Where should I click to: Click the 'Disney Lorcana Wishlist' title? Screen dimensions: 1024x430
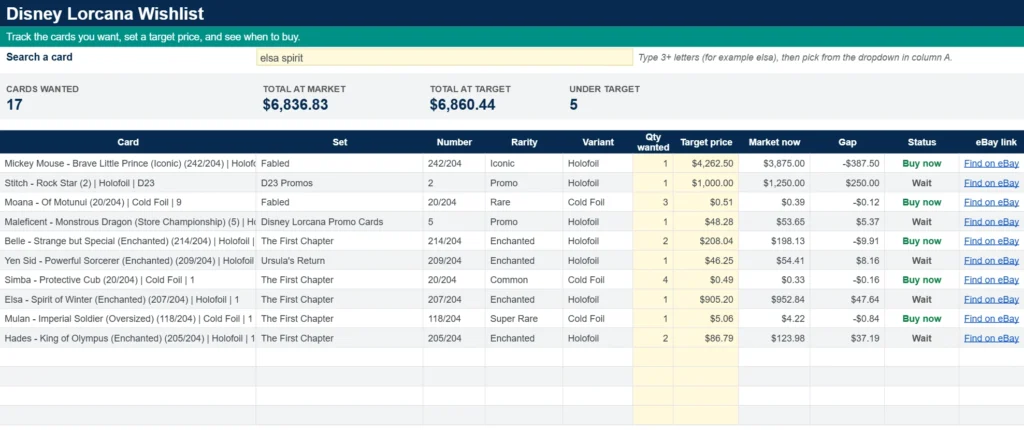[105, 13]
